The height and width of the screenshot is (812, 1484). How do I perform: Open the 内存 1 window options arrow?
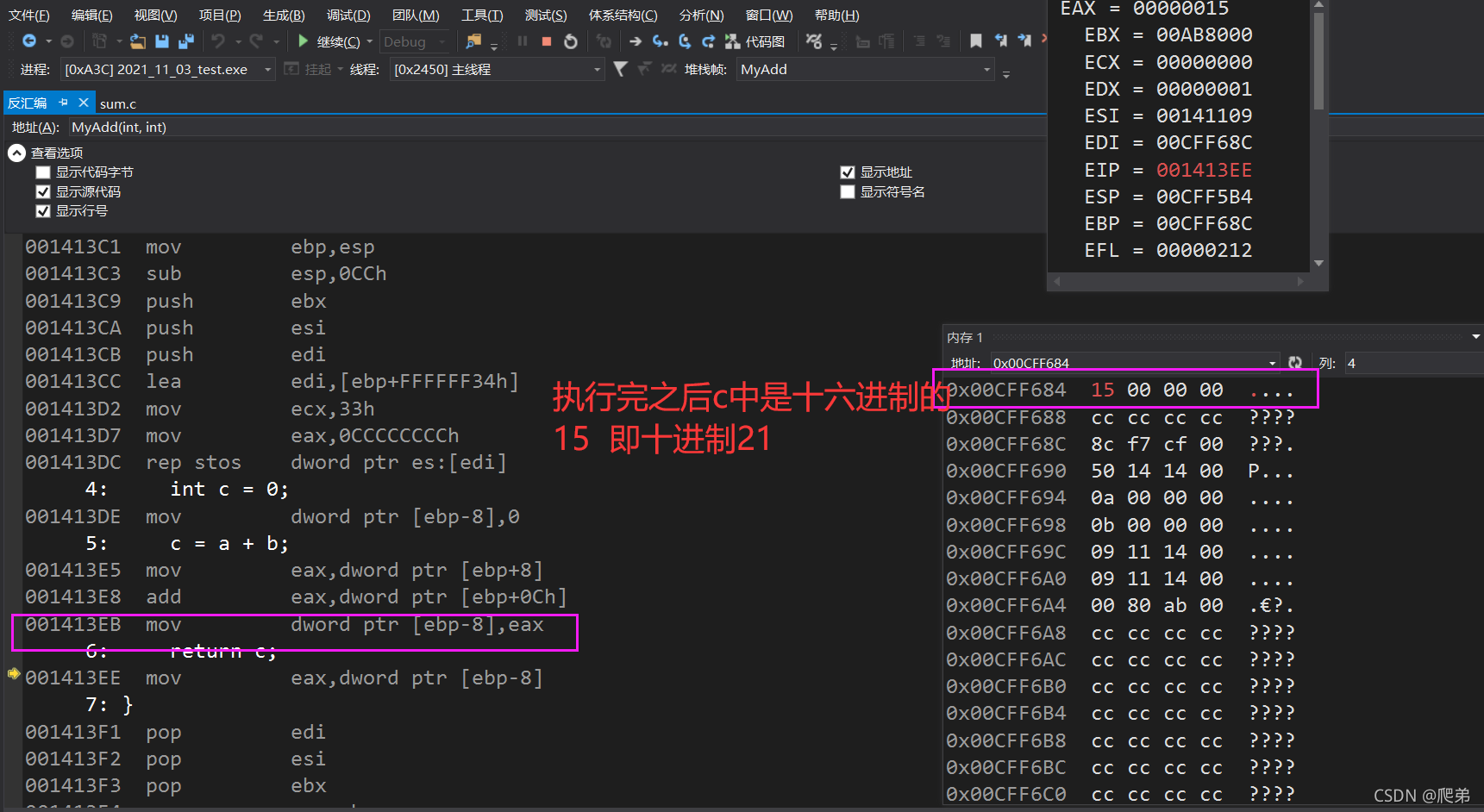[1475, 337]
